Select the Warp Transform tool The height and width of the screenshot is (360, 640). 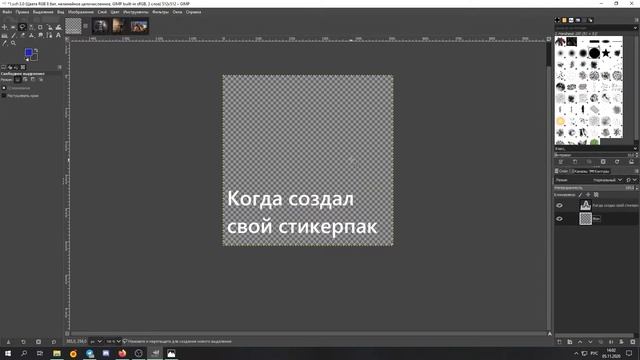[58, 27]
